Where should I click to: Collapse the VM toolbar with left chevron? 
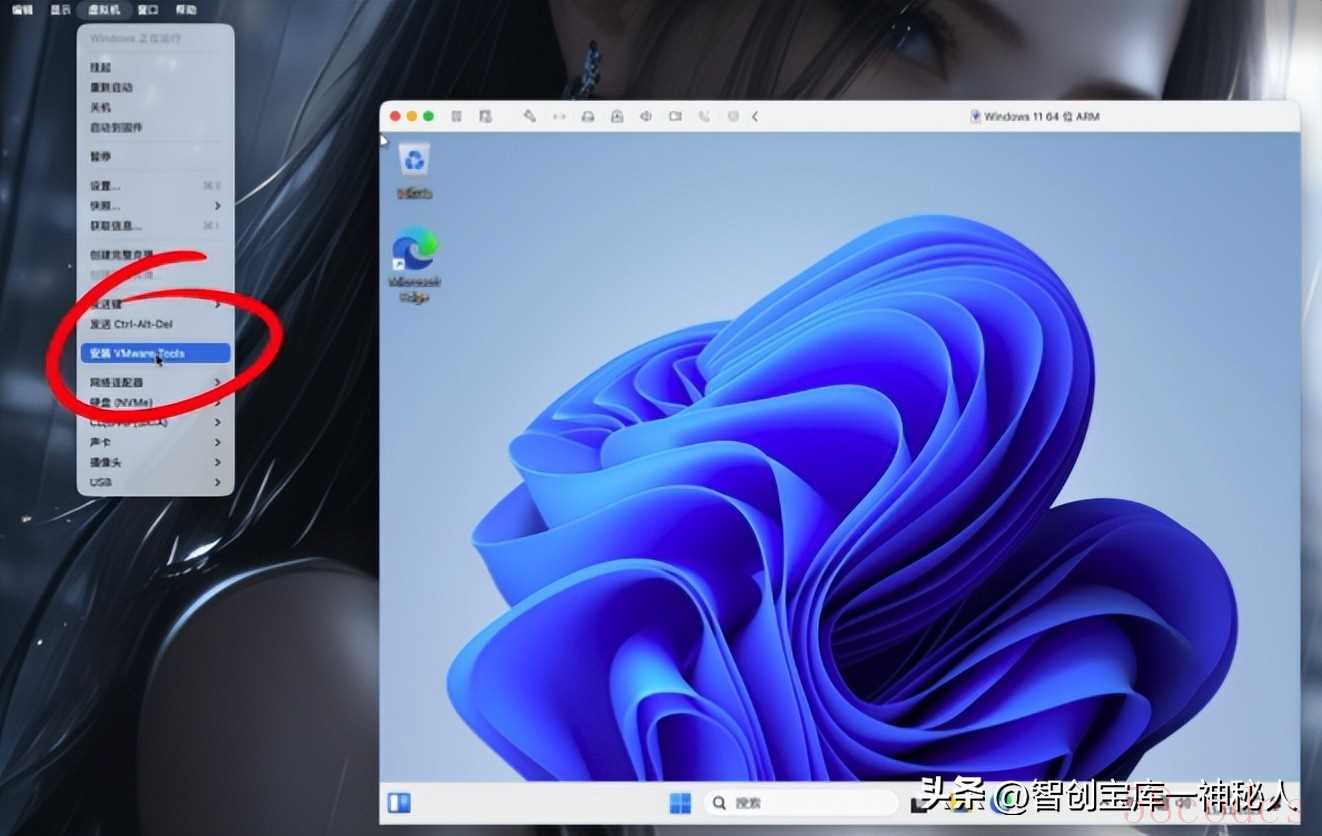[x=755, y=117]
